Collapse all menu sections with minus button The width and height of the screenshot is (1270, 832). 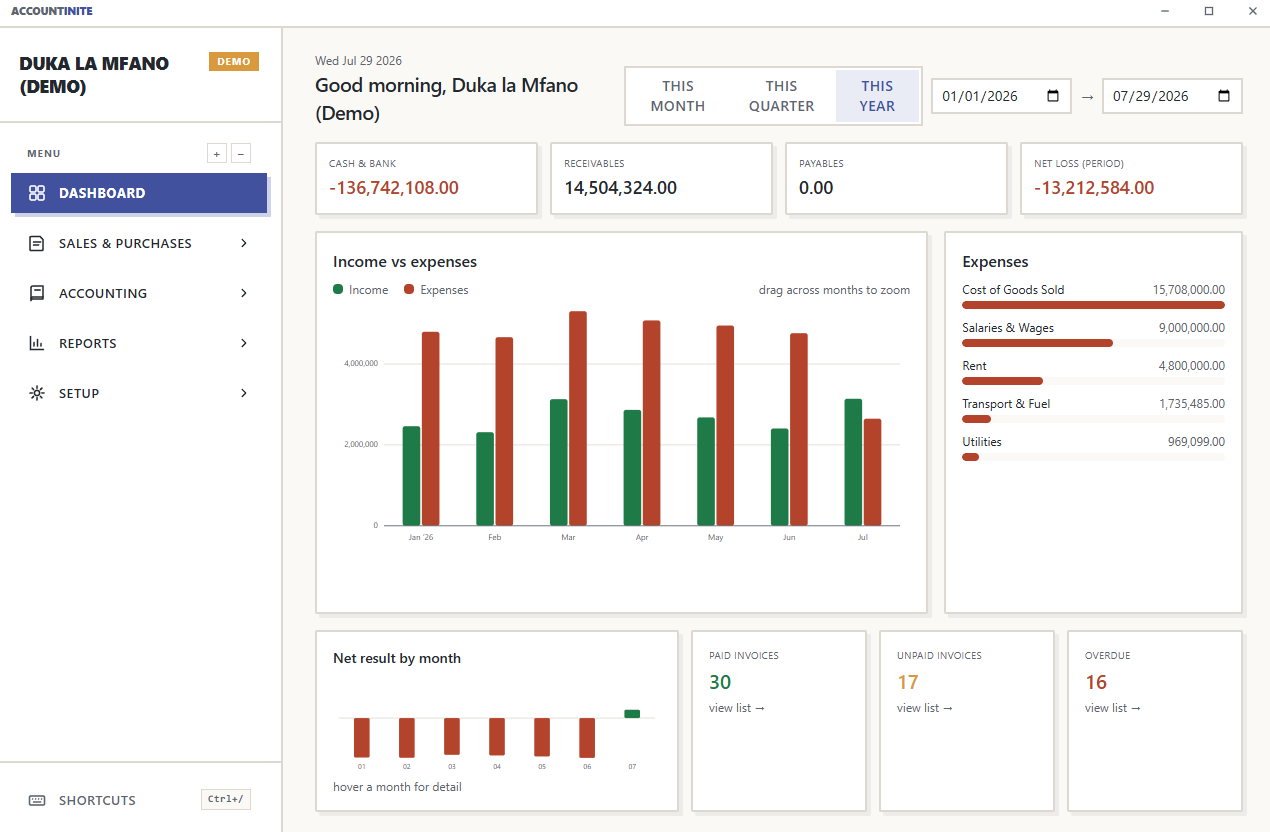click(241, 153)
